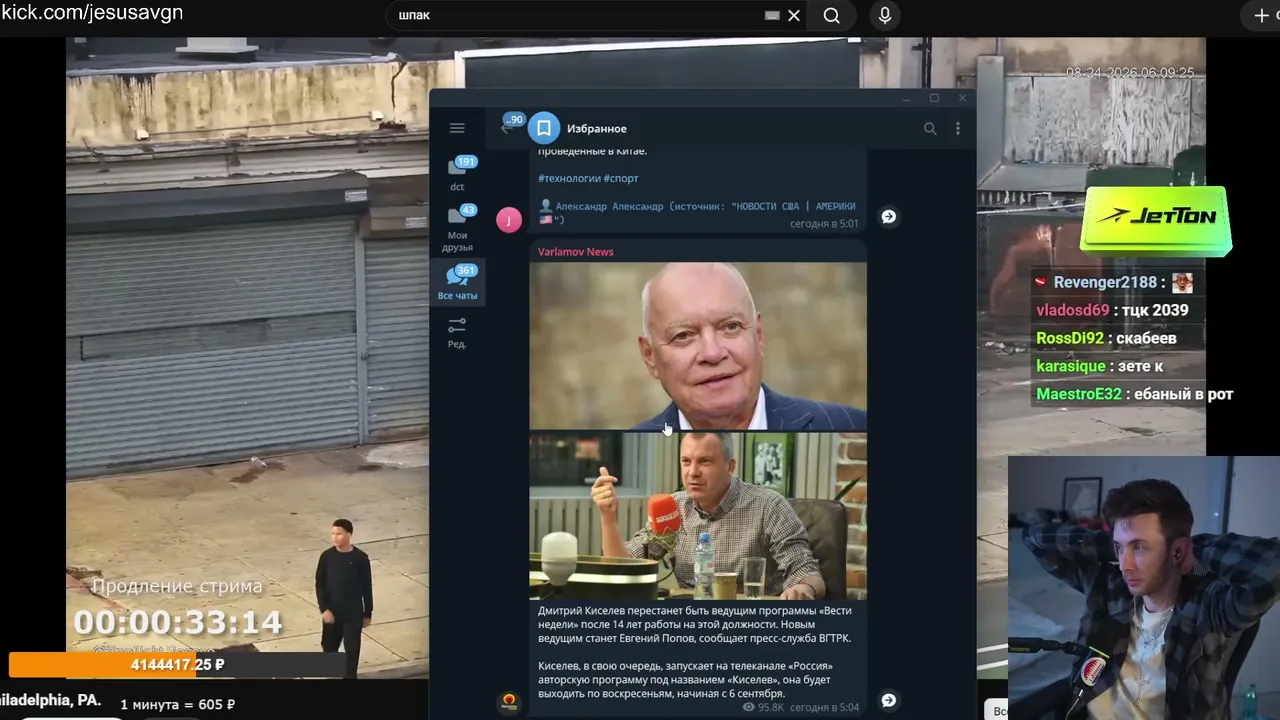Open the Varlamov News channel name
This screenshot has height=720, width=1280.
pyautogui.click(x=576, y=252)
